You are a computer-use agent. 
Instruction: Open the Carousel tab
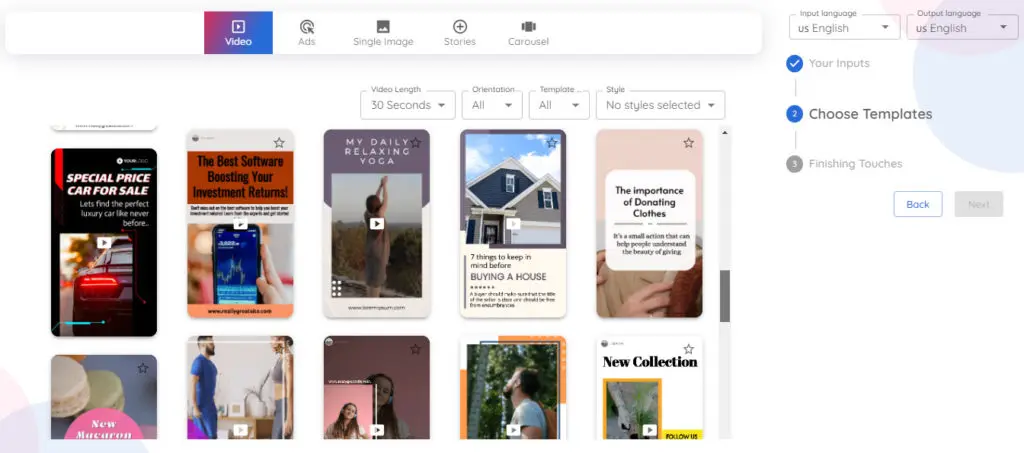point(528,33)
